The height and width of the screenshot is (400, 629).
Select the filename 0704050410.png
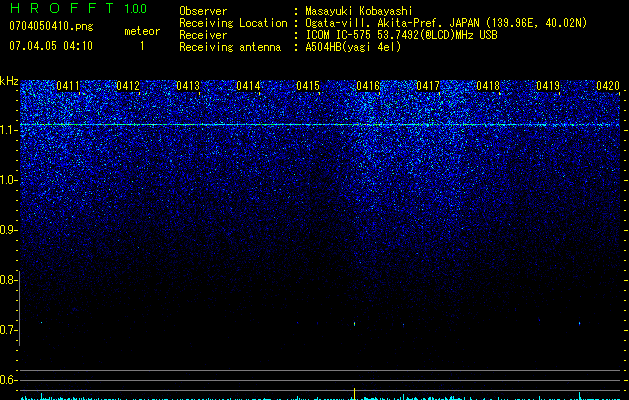click(51, 27)
